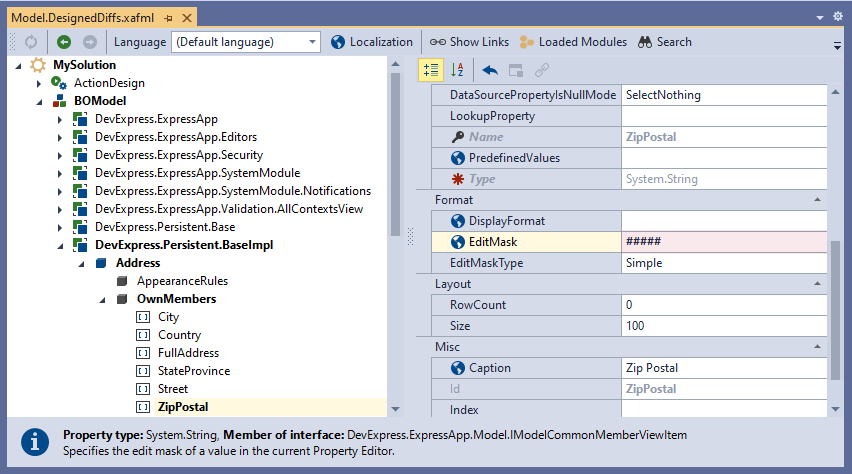Collapse the OwnMembers node
The image size is (852, 474).
pos(102,300)
